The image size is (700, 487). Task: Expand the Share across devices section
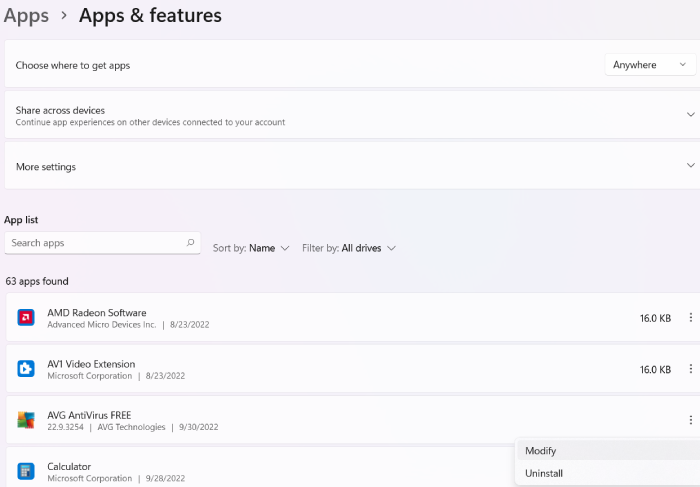[x=690, y=115]
